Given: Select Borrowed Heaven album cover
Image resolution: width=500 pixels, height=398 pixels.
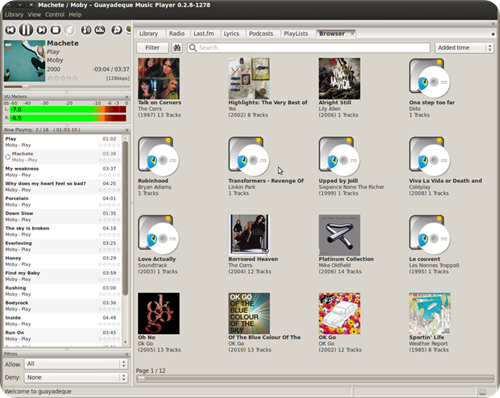Looking at the screenshot, I should pos(249,235).
